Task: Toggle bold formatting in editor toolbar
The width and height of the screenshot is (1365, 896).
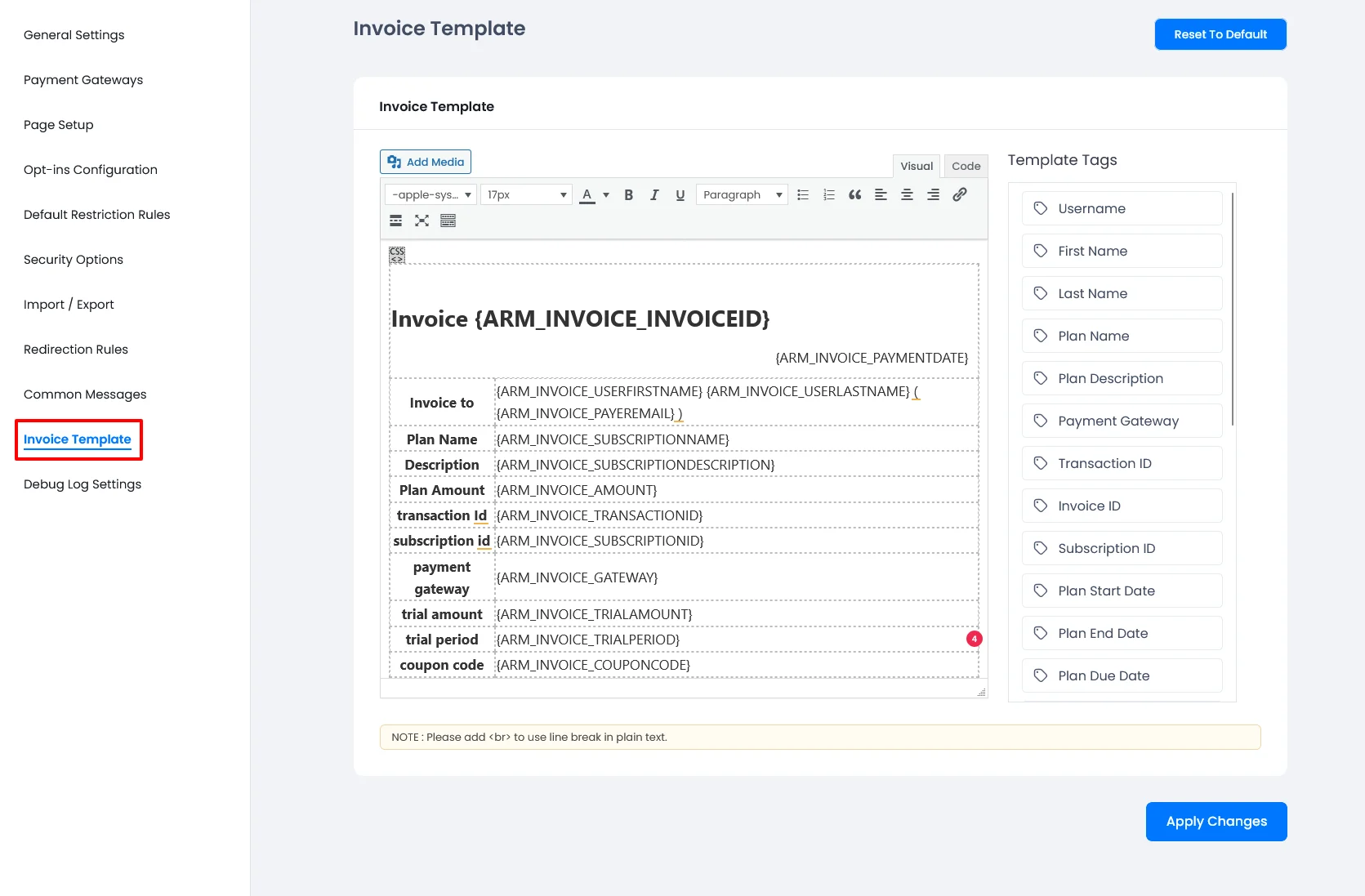Action: (628, 195)
